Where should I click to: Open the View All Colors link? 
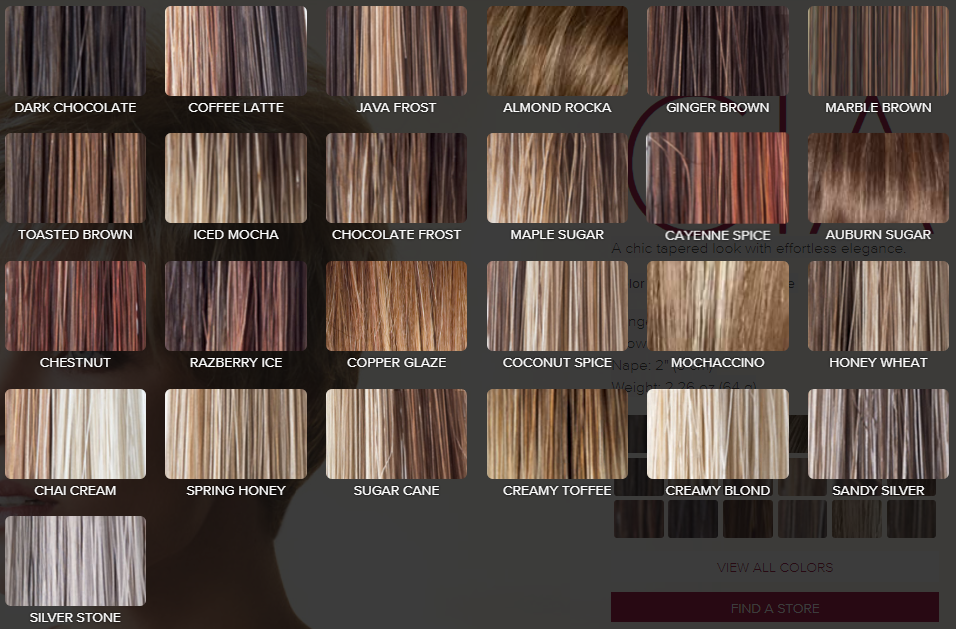pyautogui.click(x=775, y=567)
